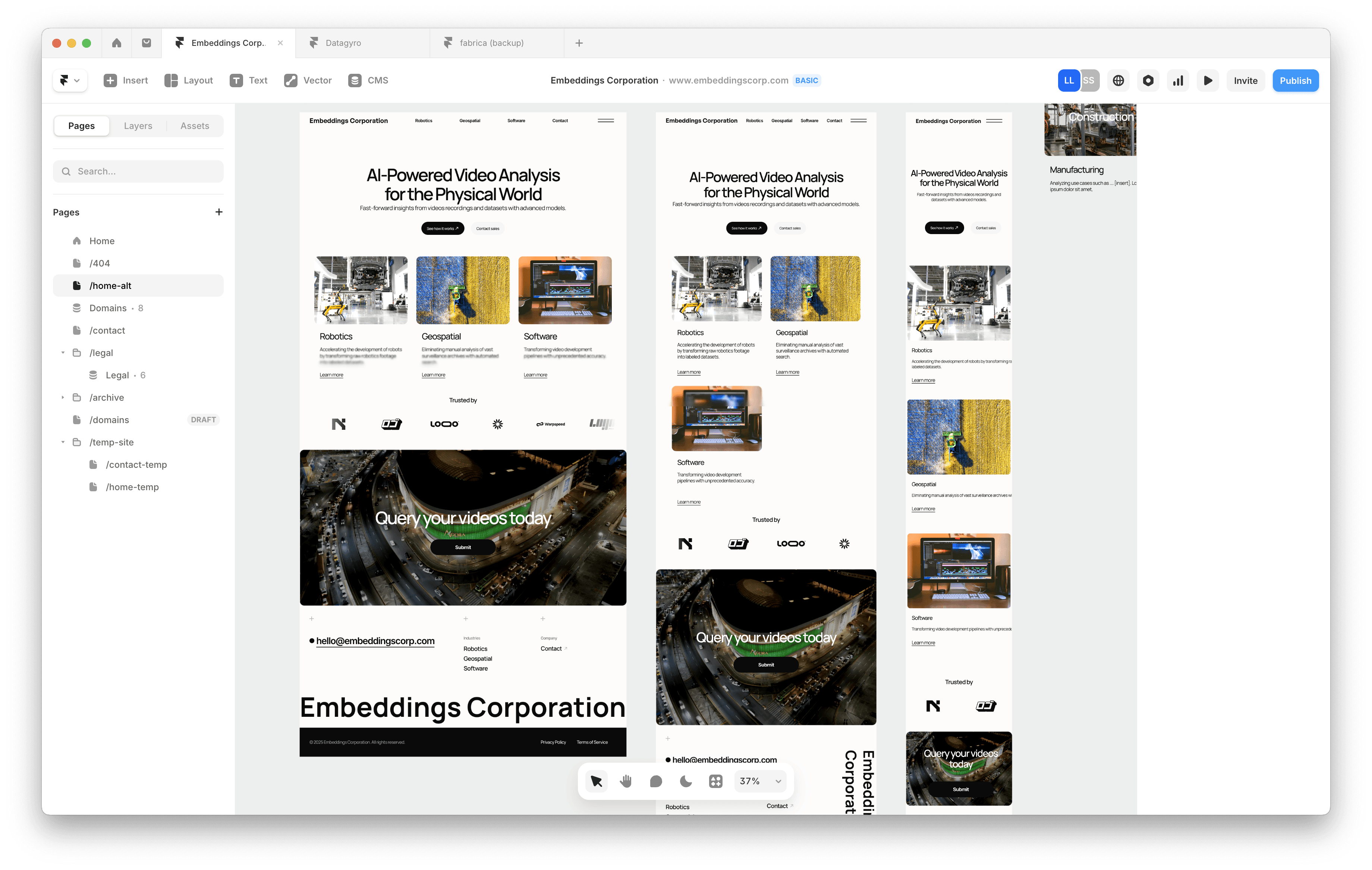The height and width of the screenshot is (870, 1372).
Task: Switch to the Datagyro project tab
Action: click(343, 43)
